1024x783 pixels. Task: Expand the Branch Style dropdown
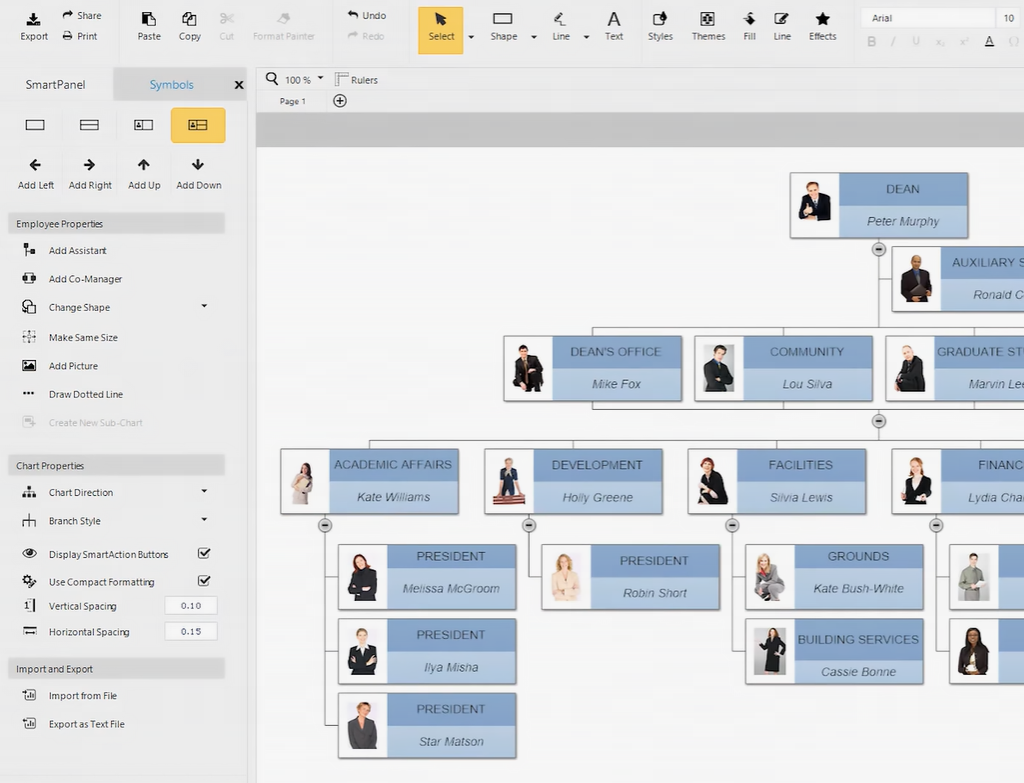tap(204, 520)
